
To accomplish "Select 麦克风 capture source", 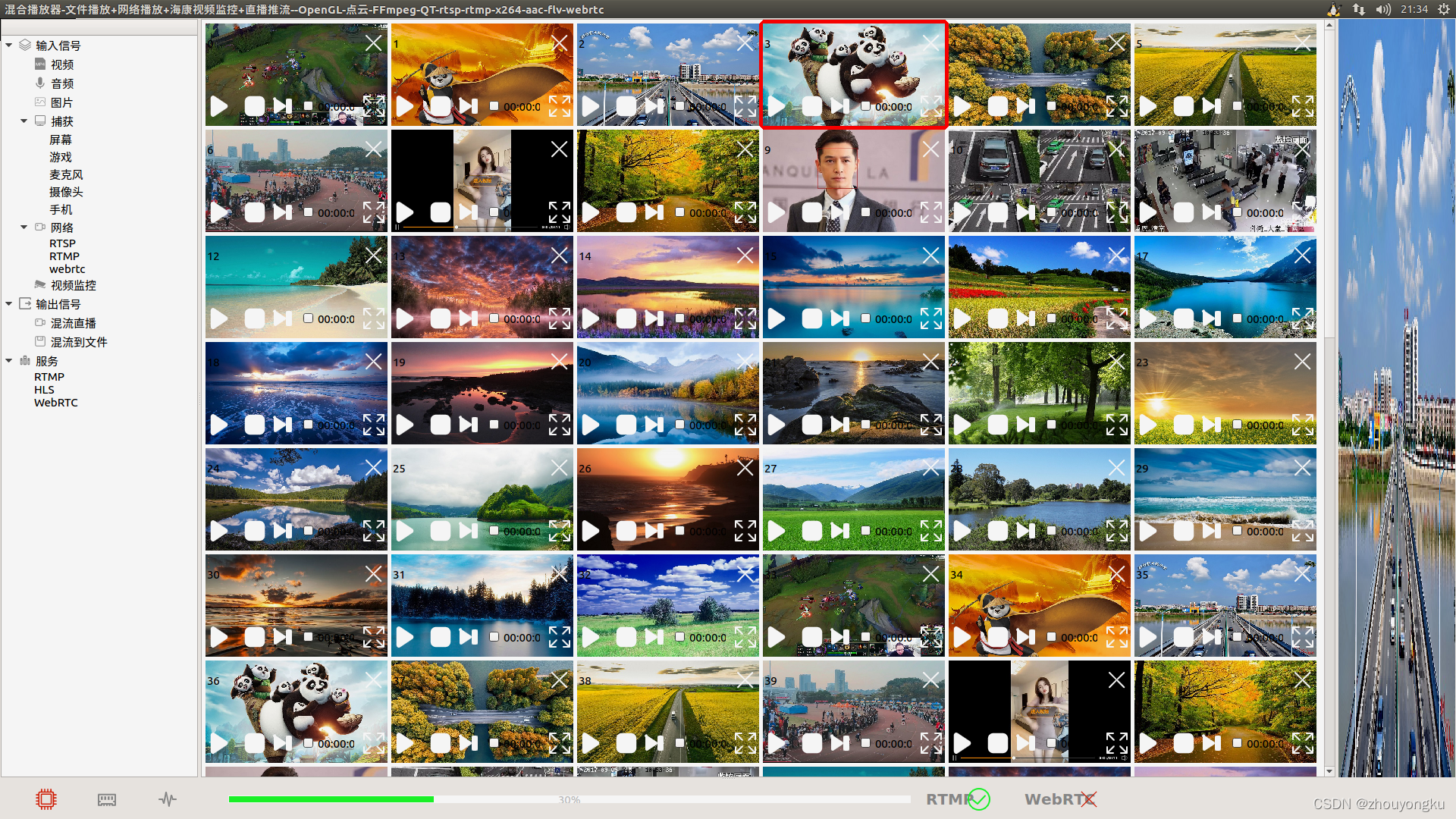I will click(66, 174).
